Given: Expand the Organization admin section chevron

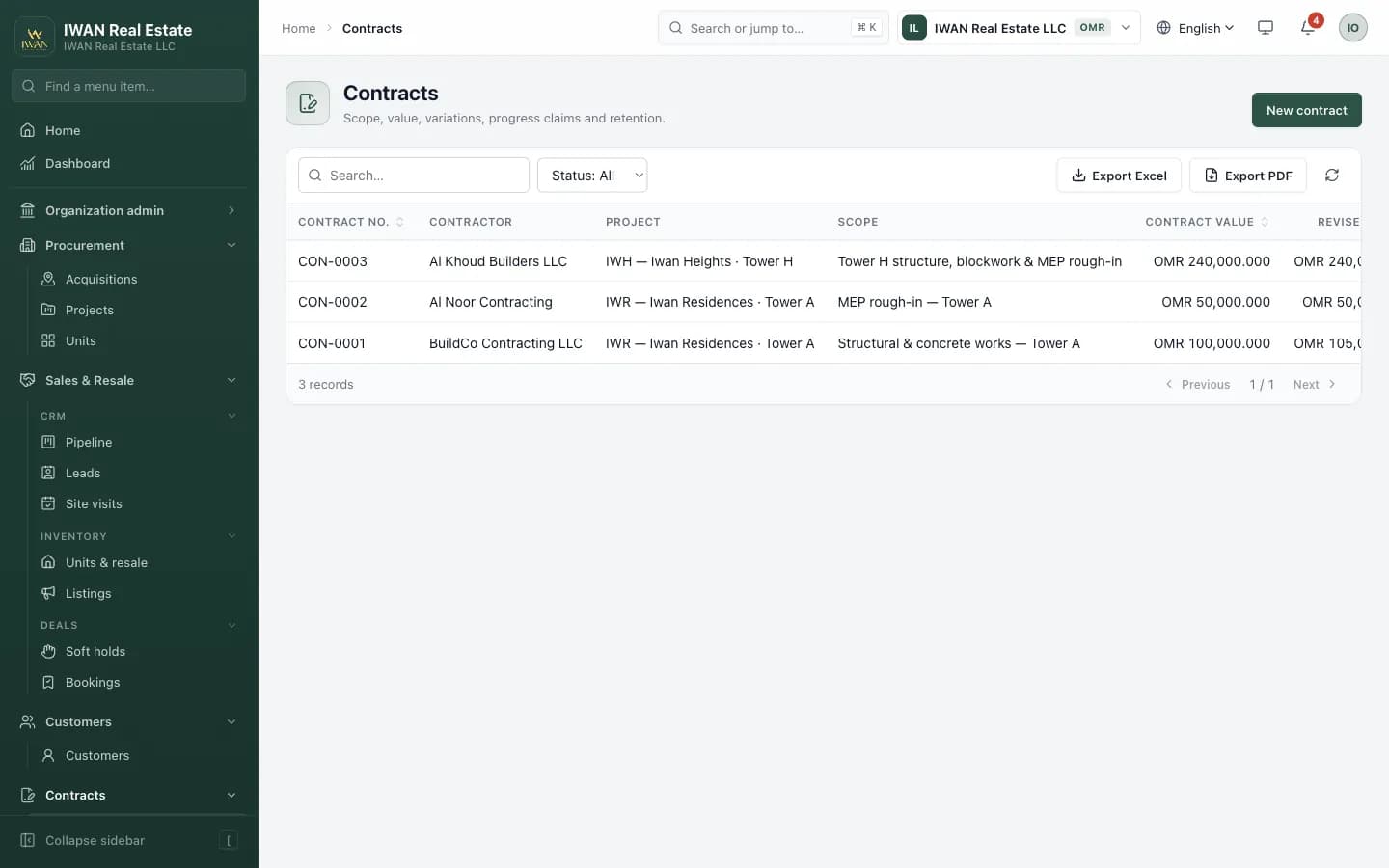Looking at the screenshot, I should (x=231, y=210).
